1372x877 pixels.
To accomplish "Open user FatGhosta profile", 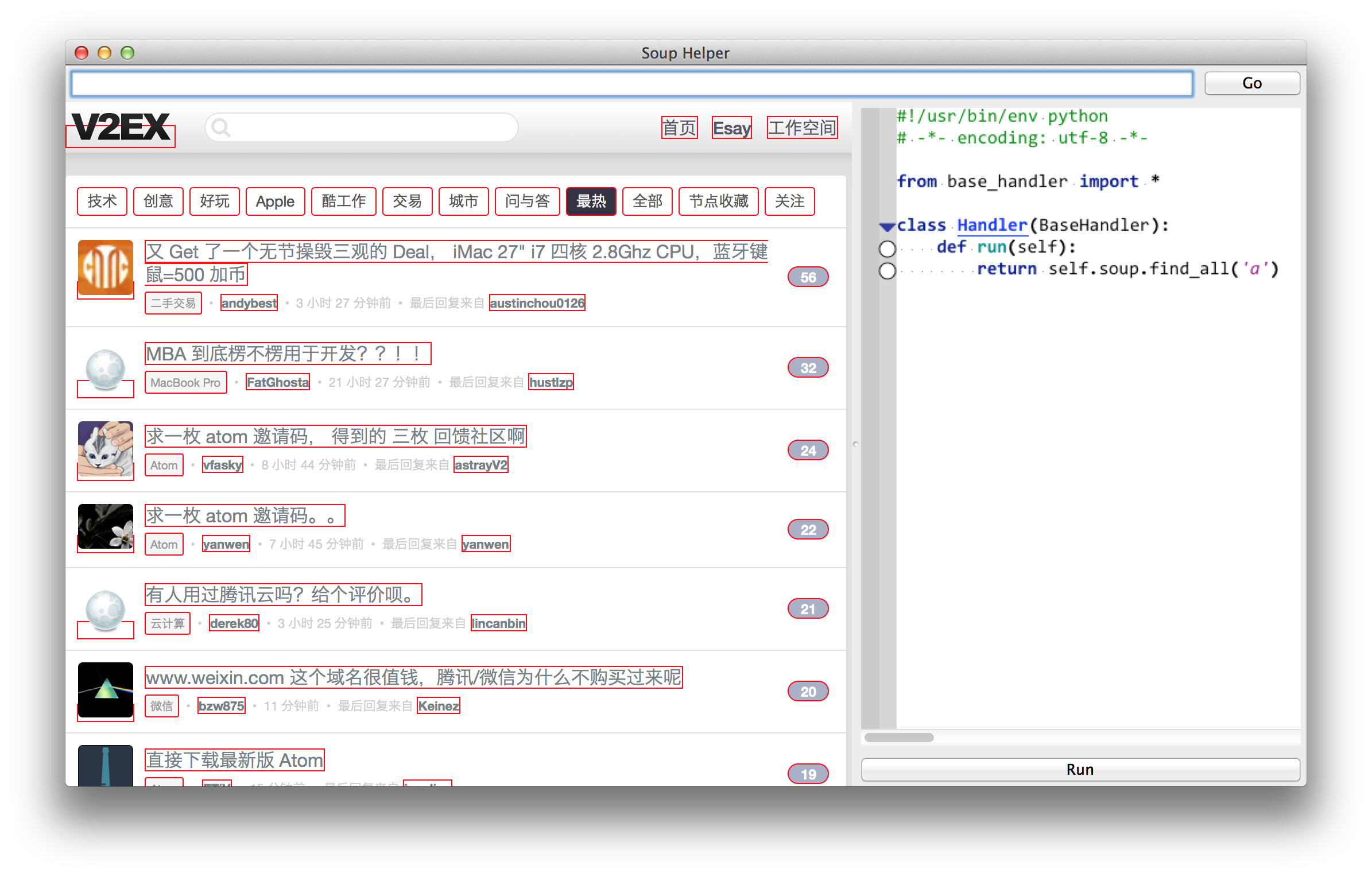I will [278, 382].
